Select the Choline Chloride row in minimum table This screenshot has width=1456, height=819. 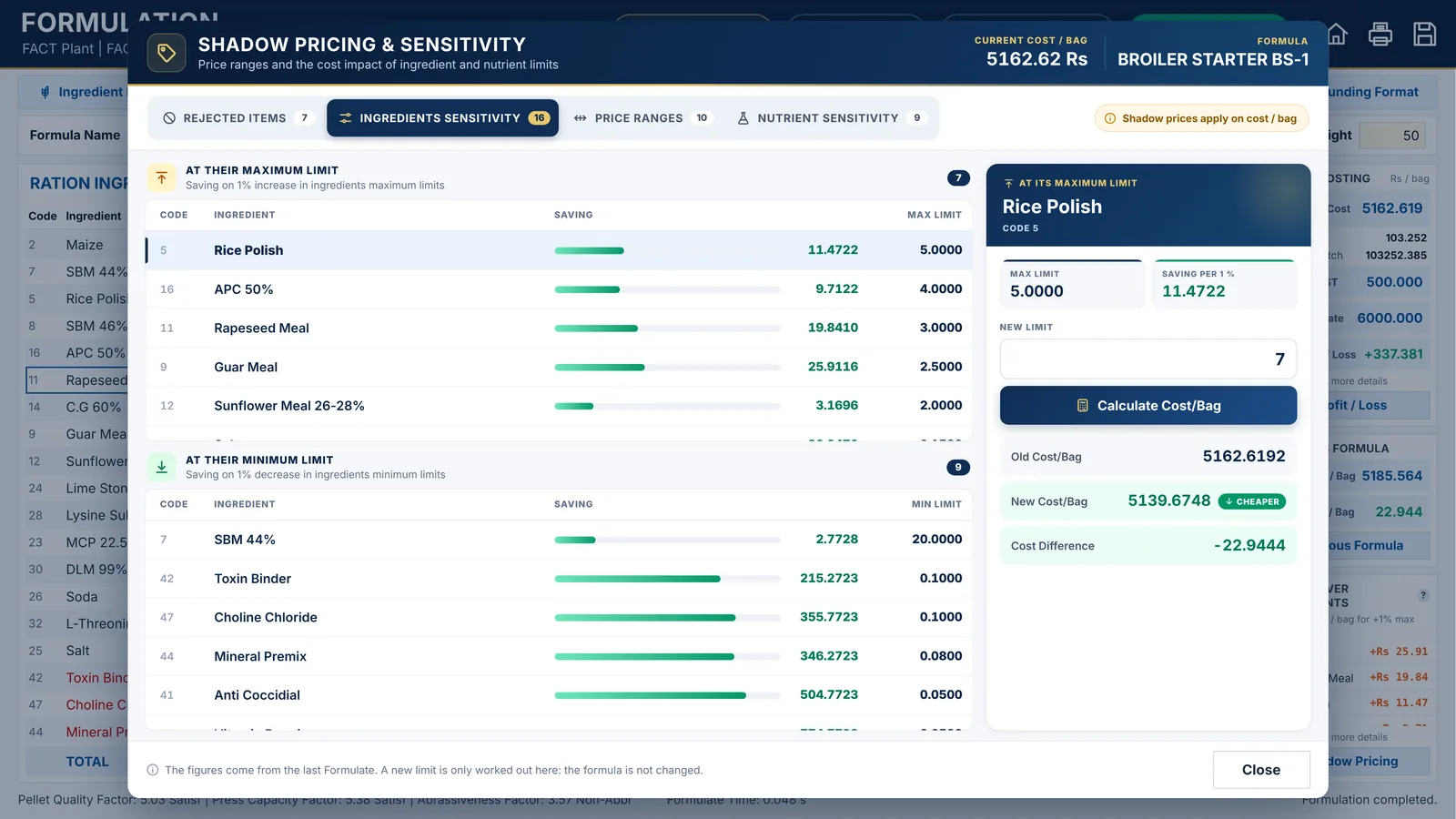[559, 617]
